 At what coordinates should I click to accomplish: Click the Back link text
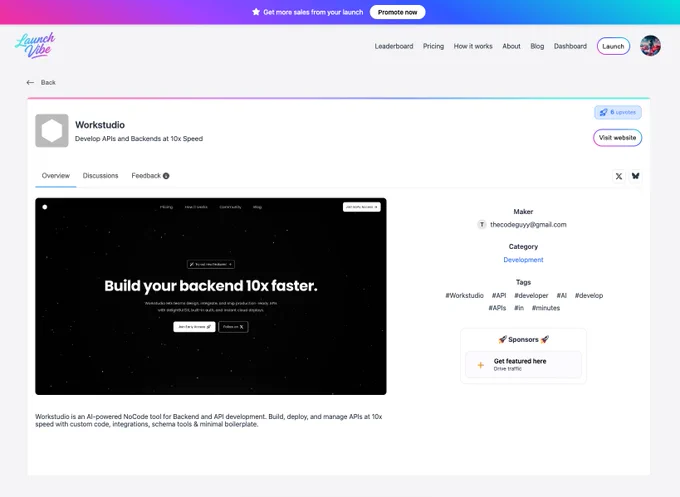(48, 82)
